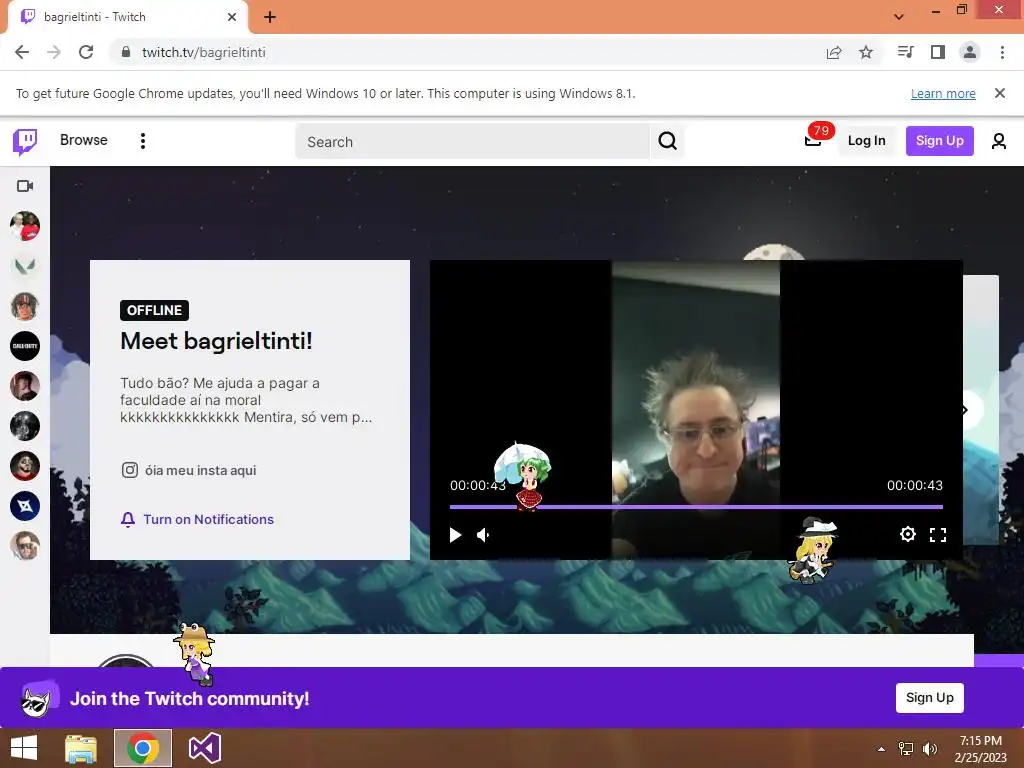Click the OFFLINE status badge

coord(154,310)
